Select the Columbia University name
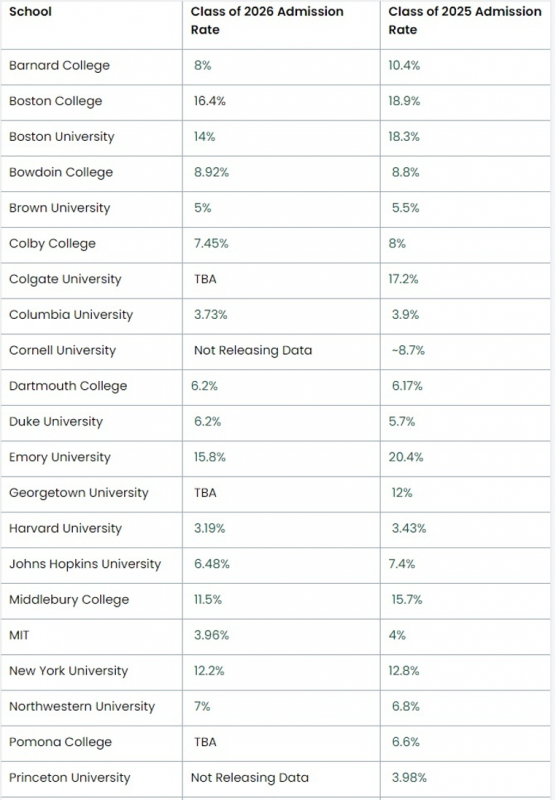556x800 pixels. [71, 315]
